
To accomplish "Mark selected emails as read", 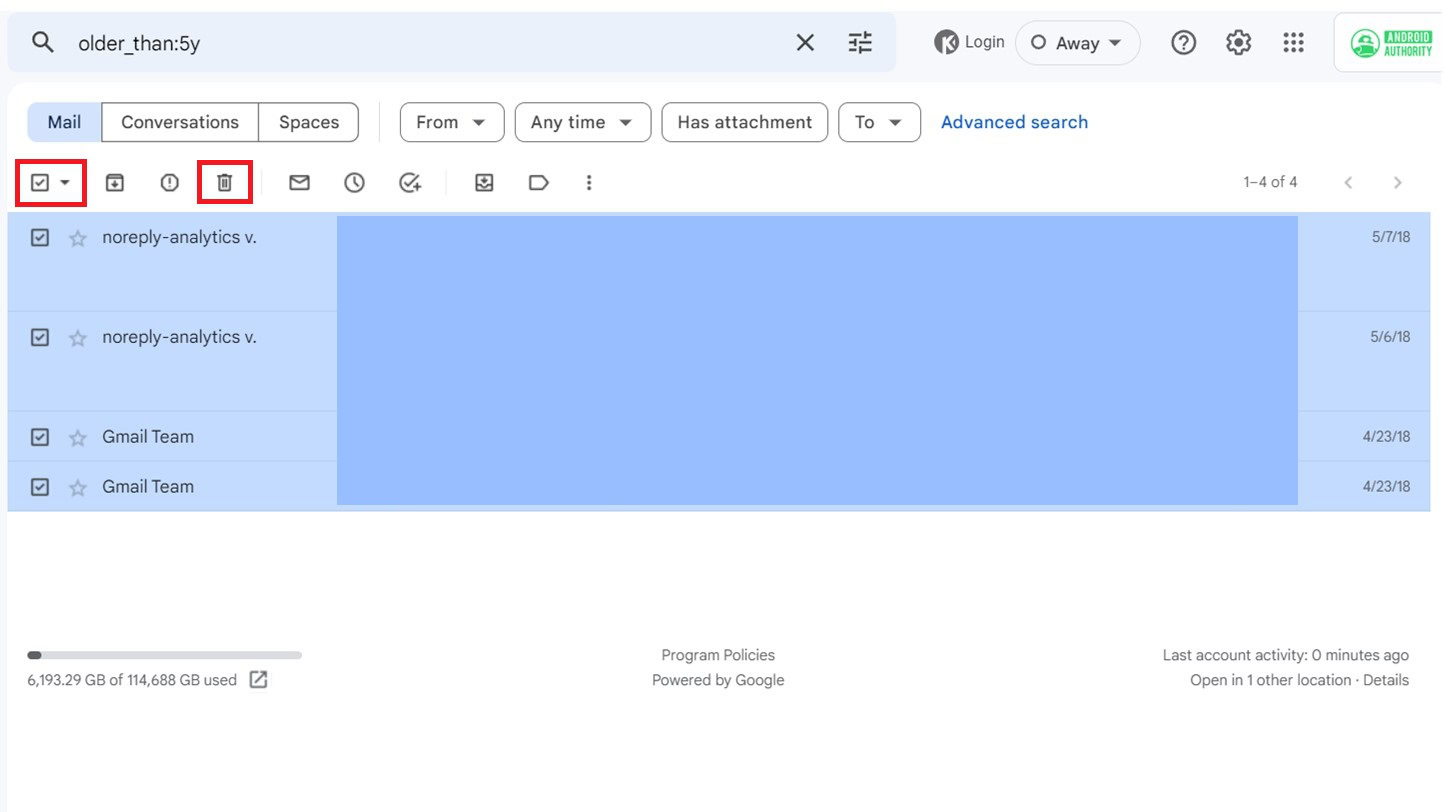I will (x=299, y=182).
